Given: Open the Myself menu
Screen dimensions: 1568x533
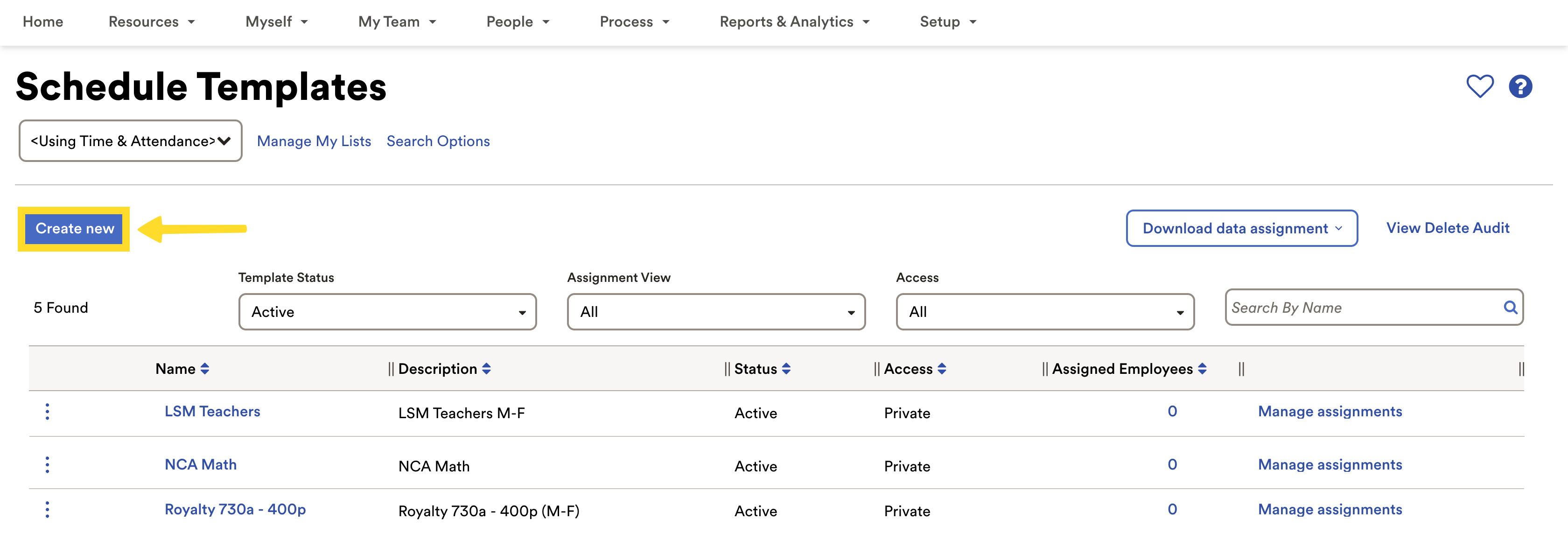Looking at the screenshot, I should 276,22.
